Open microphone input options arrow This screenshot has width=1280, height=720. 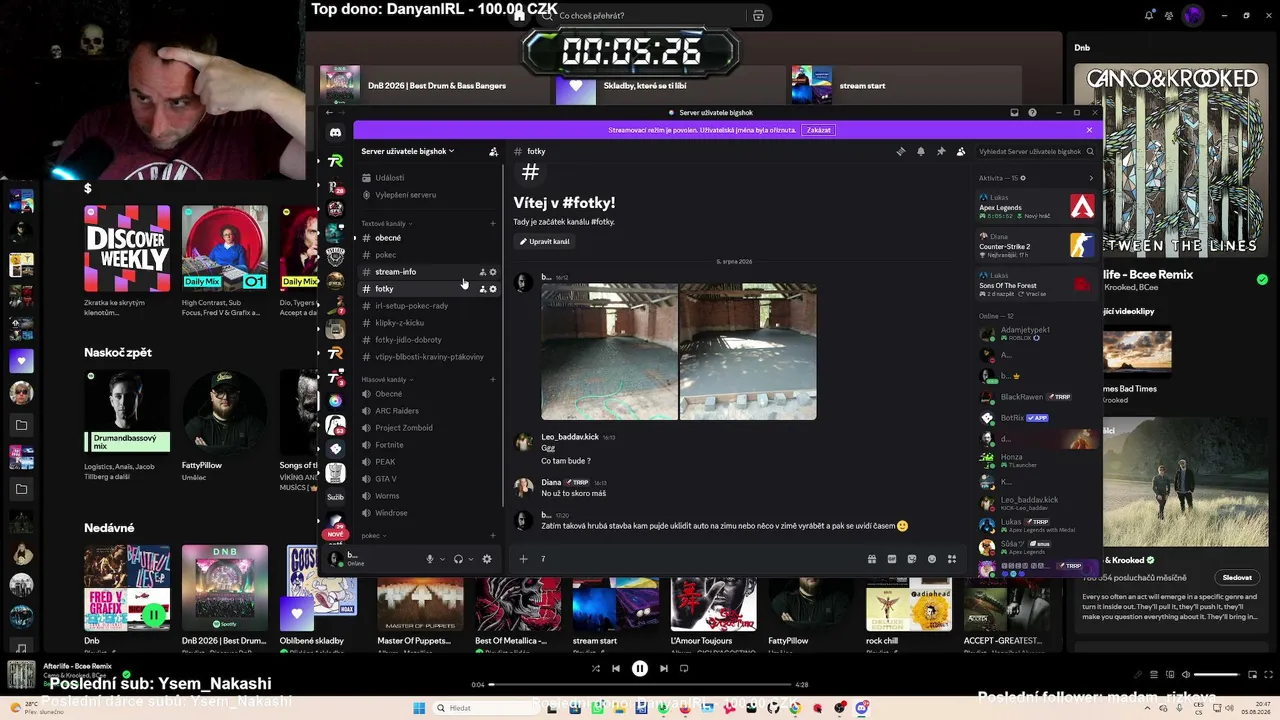[x=442, y=559]
